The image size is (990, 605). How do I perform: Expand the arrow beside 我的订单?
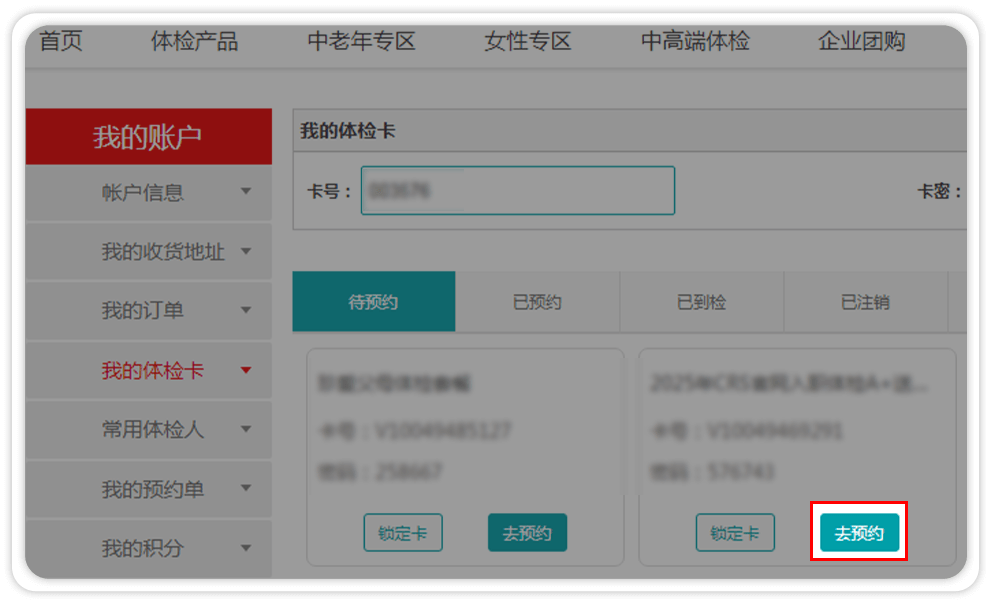246,311
